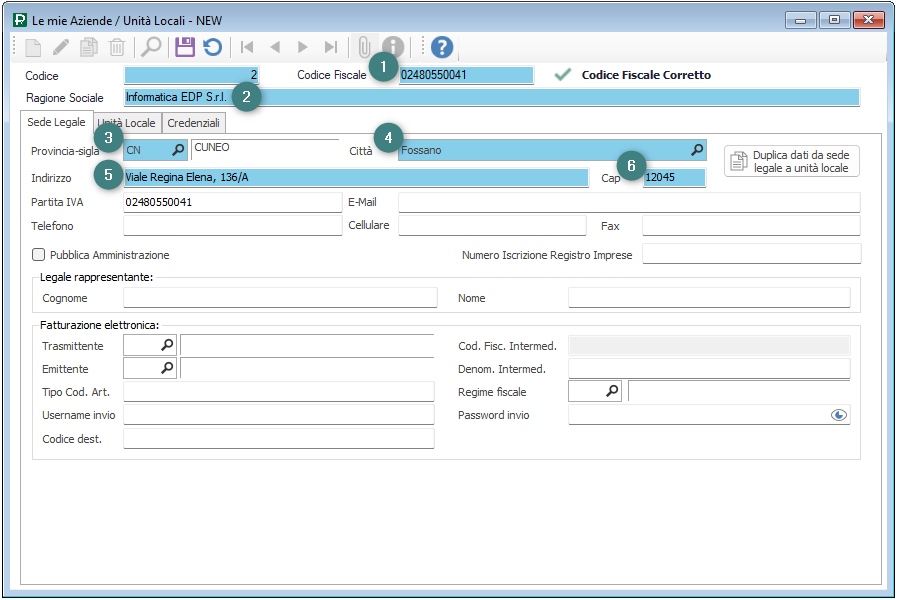Enable the Pubblica Amministrazione checkbox
Viewport: 897px width, 600px height.
(39, 255)
